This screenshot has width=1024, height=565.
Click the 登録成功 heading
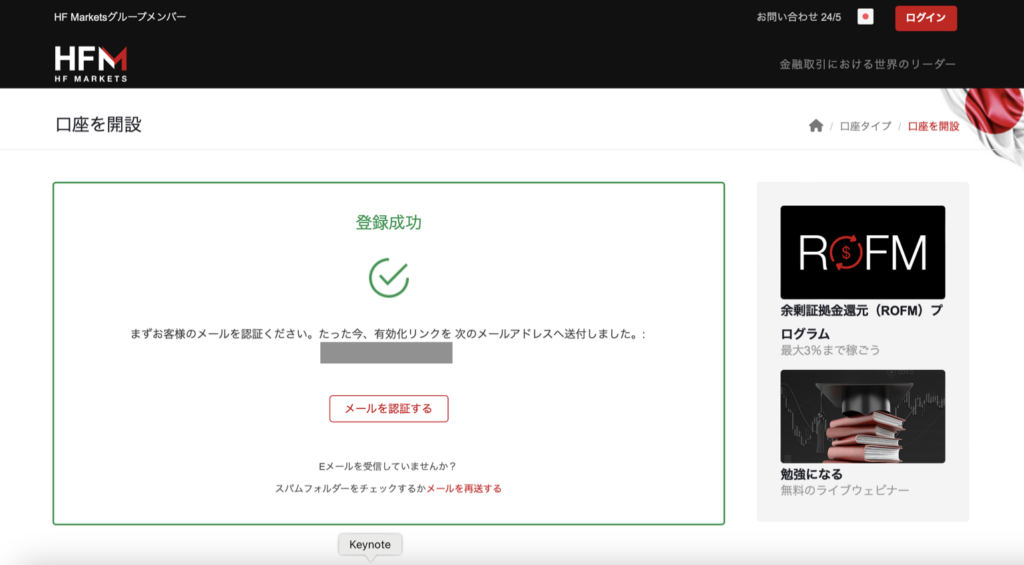click(389, 223)
